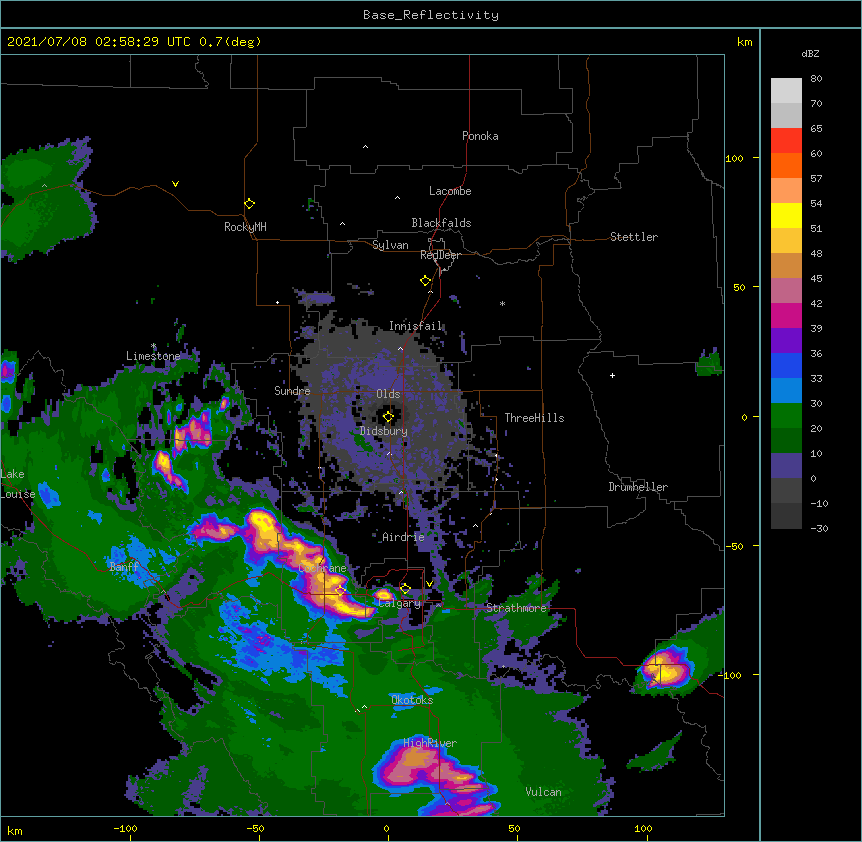Click the yellow station marker over Cochrane storm
862x842 pixels.
[x=340, y=591]
